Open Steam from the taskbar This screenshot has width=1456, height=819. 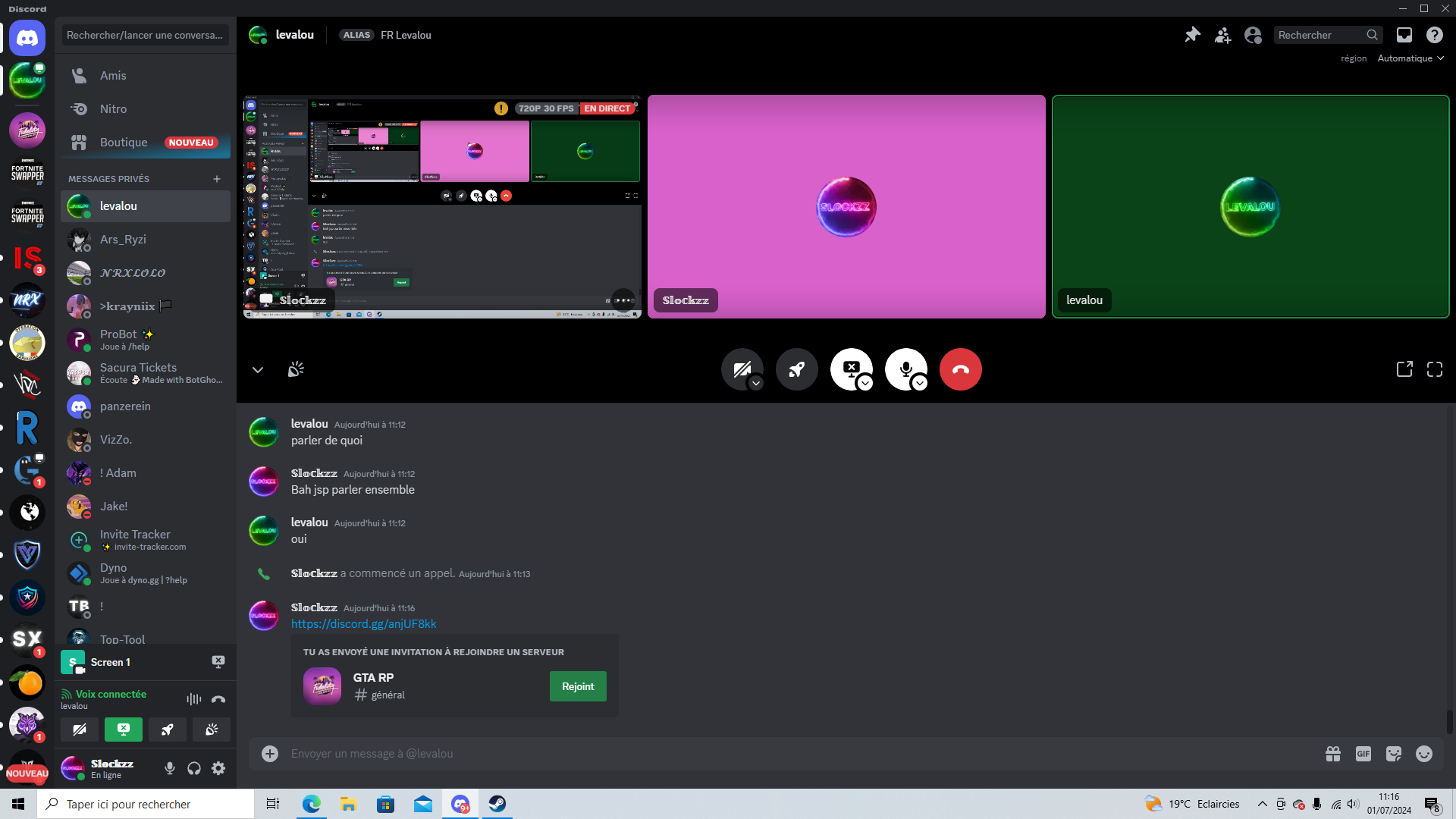497,804
